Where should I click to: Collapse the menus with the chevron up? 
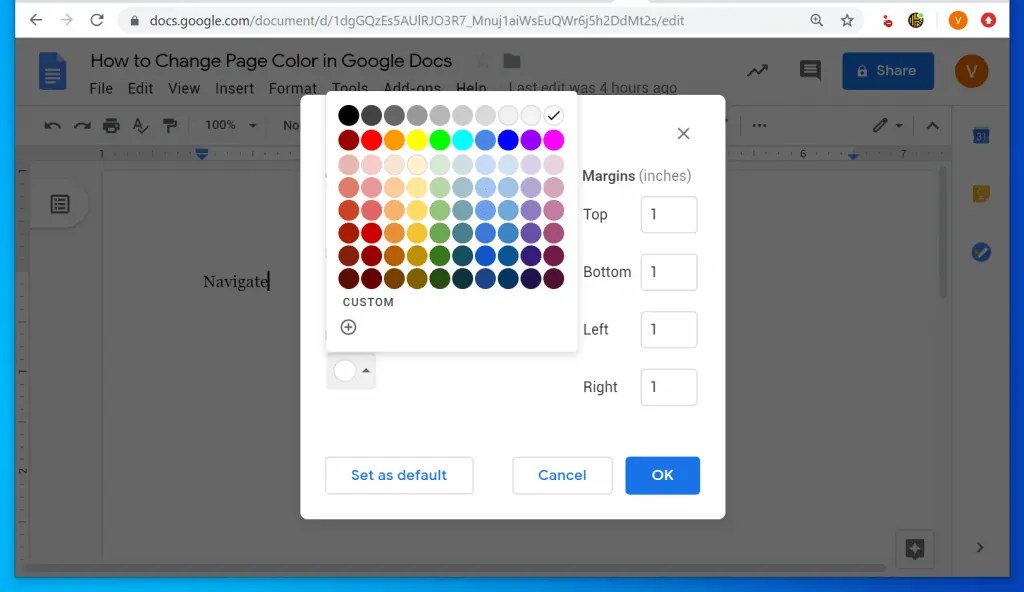933,125
